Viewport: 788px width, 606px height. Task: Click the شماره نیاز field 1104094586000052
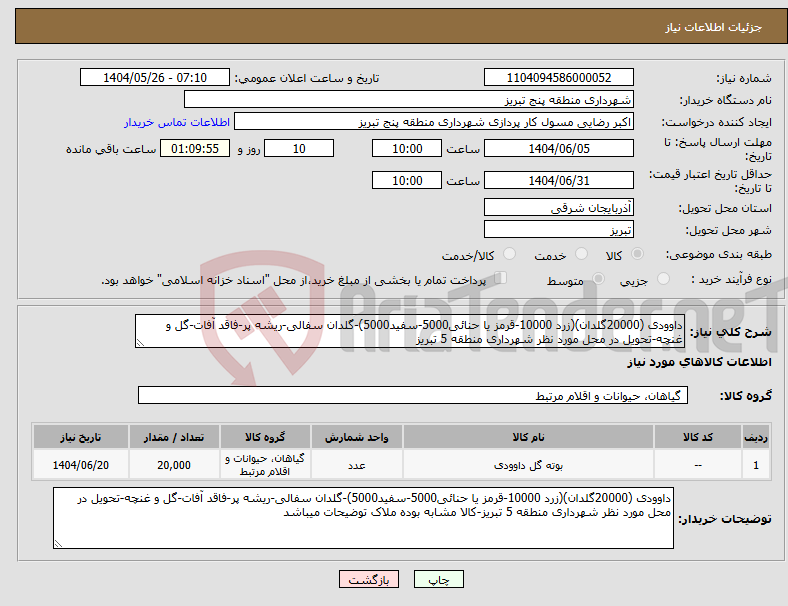[x=559, y=78]
